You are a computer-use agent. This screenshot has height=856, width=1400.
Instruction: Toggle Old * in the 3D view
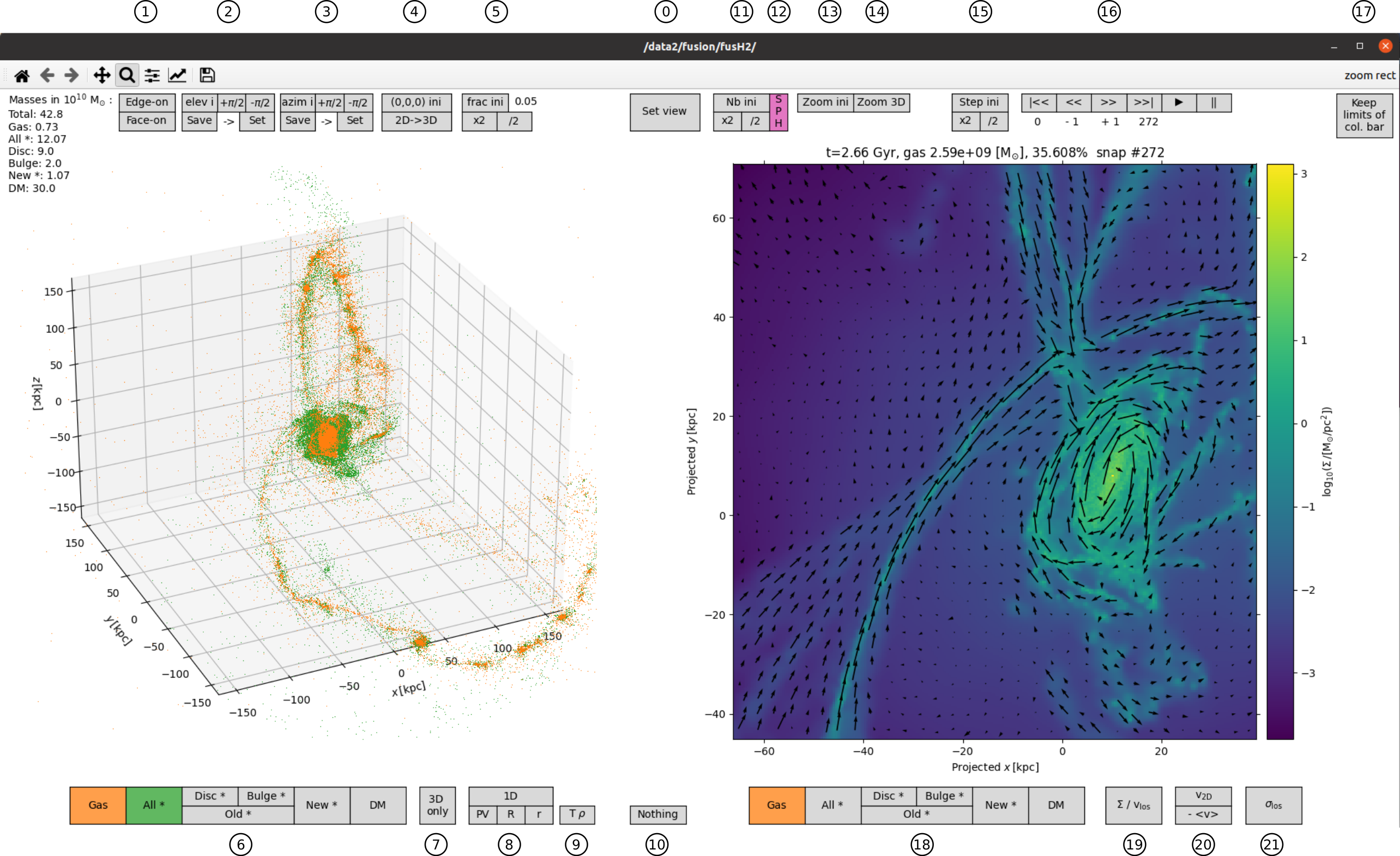[238, 815]
